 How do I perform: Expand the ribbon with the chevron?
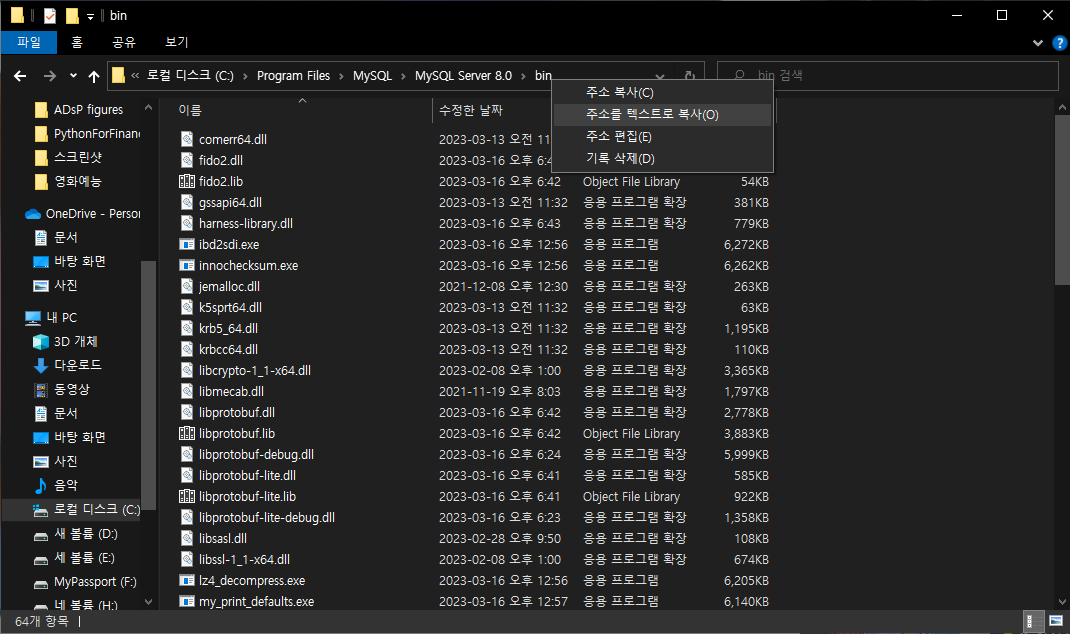(1037, 42)
